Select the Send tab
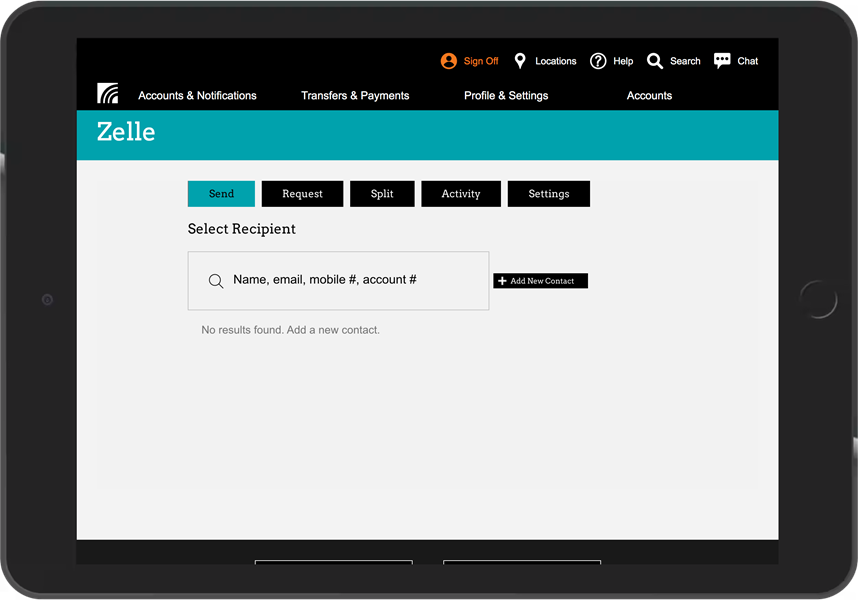 (221, 194)
